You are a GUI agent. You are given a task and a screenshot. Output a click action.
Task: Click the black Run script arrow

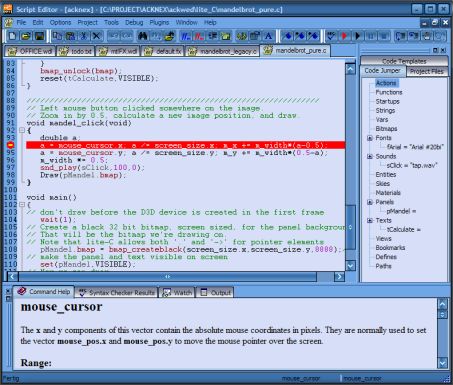coord(358,36)
